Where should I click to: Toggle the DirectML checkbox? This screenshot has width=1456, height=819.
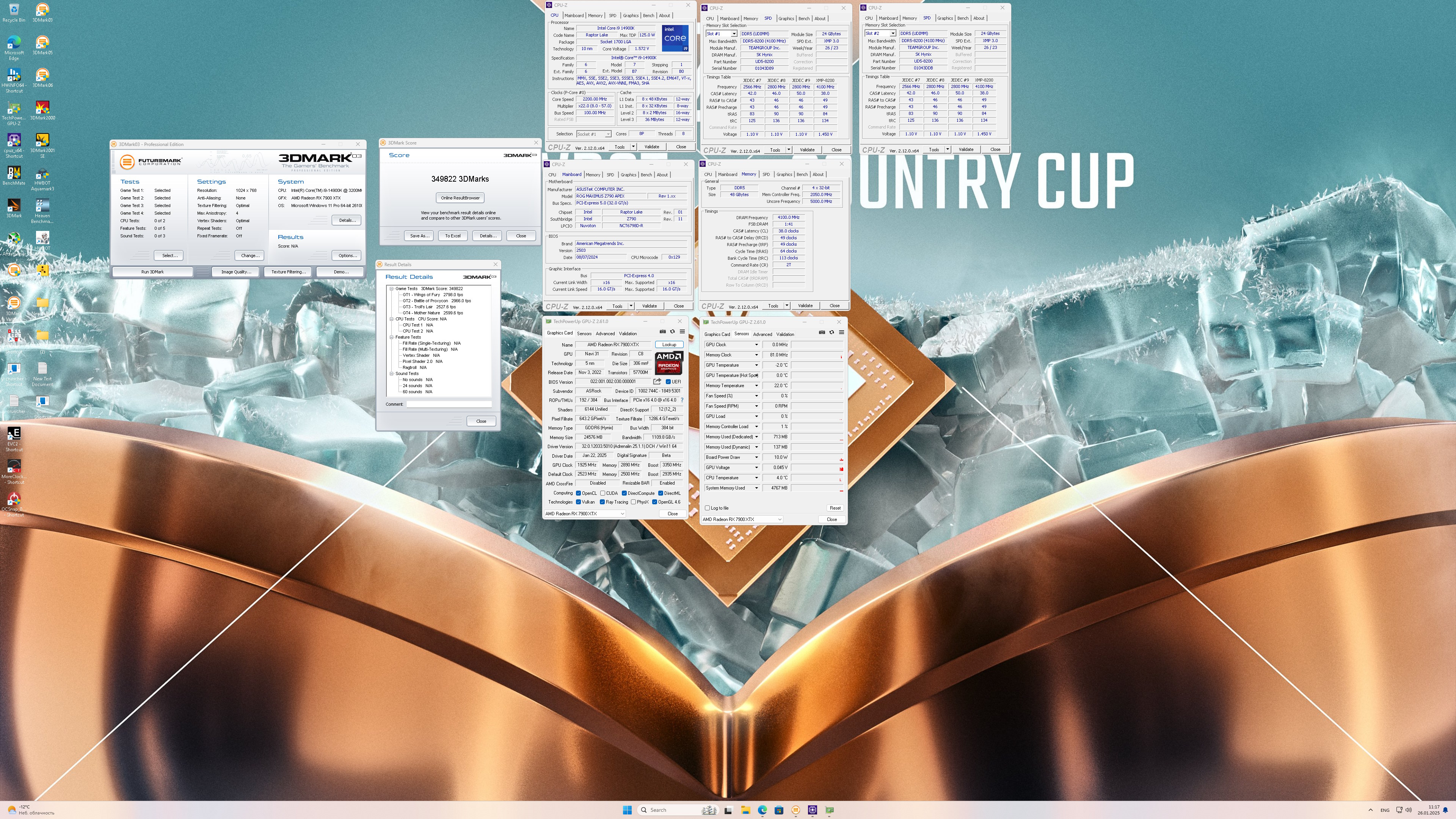click(x=660, y=493)
